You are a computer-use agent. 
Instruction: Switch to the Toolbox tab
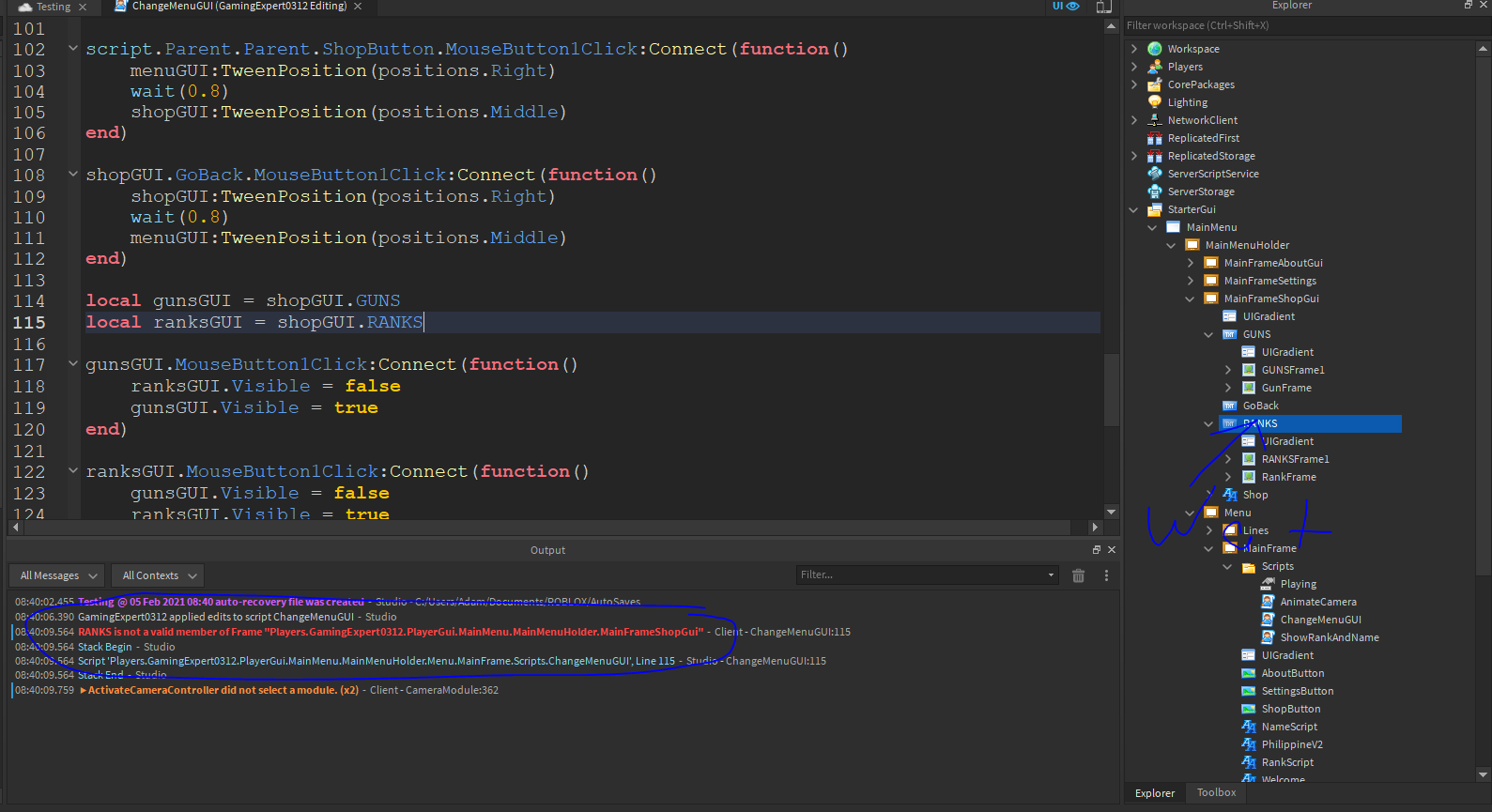point(1216,793)
